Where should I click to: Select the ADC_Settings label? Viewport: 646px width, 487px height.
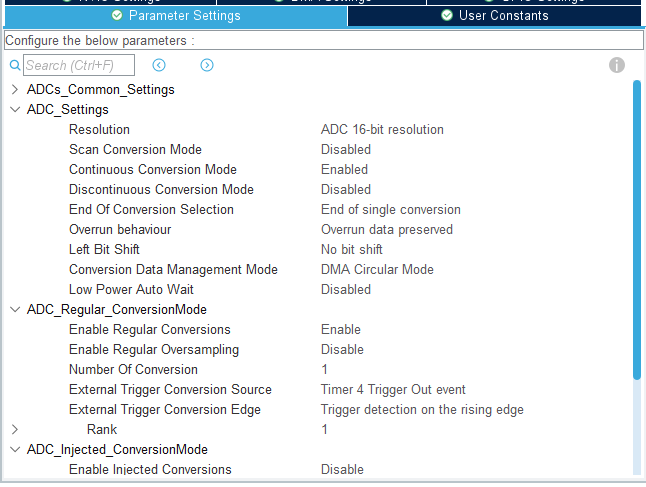(x=68, y=110)
